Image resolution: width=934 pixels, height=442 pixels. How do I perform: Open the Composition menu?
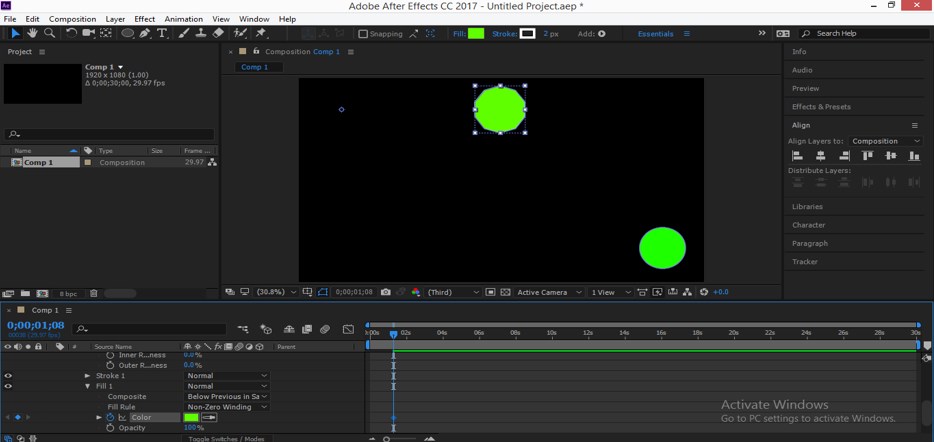click(x=72, y=19)
